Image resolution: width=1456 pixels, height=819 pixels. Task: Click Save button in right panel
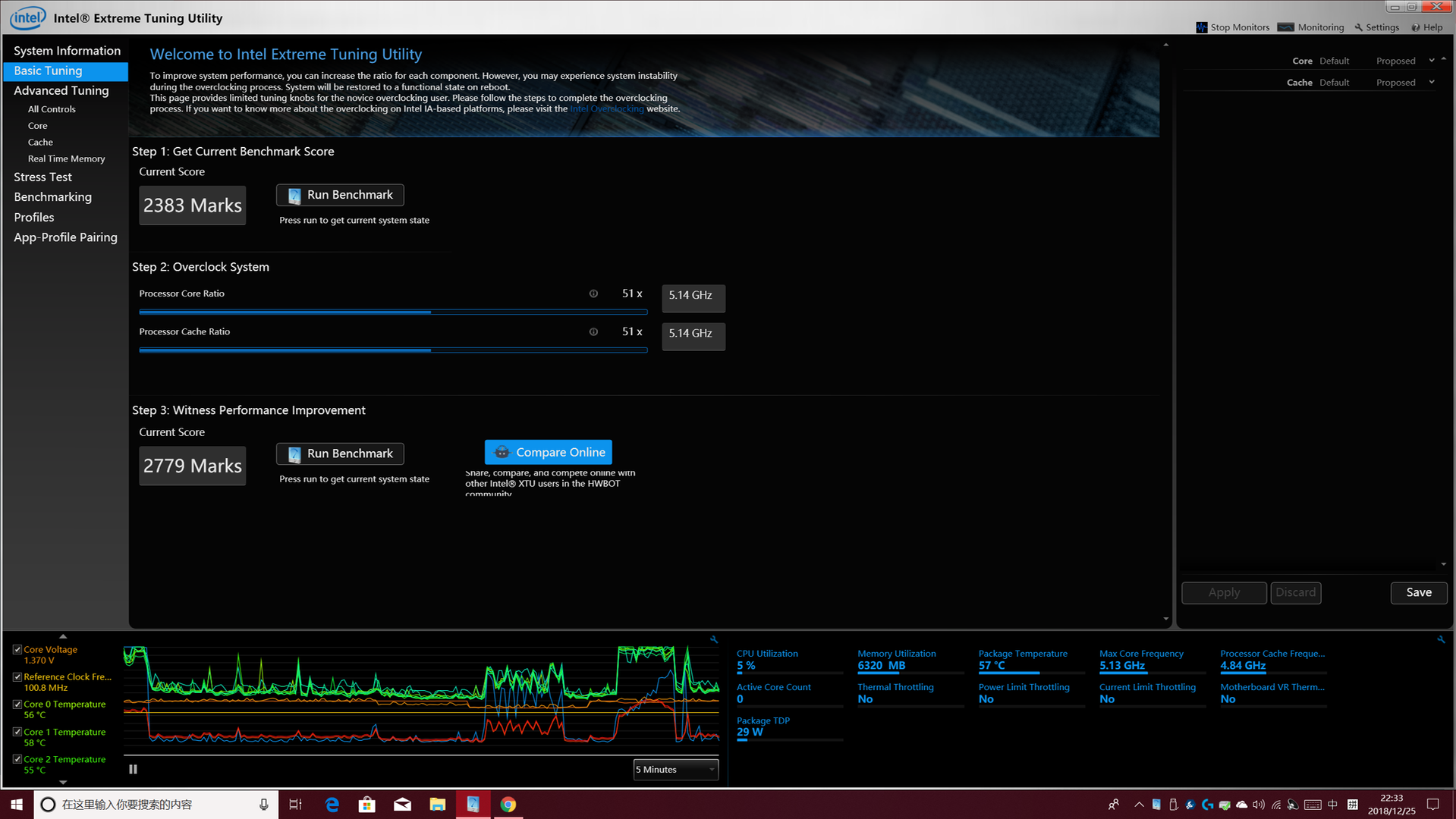(1419, 592)
